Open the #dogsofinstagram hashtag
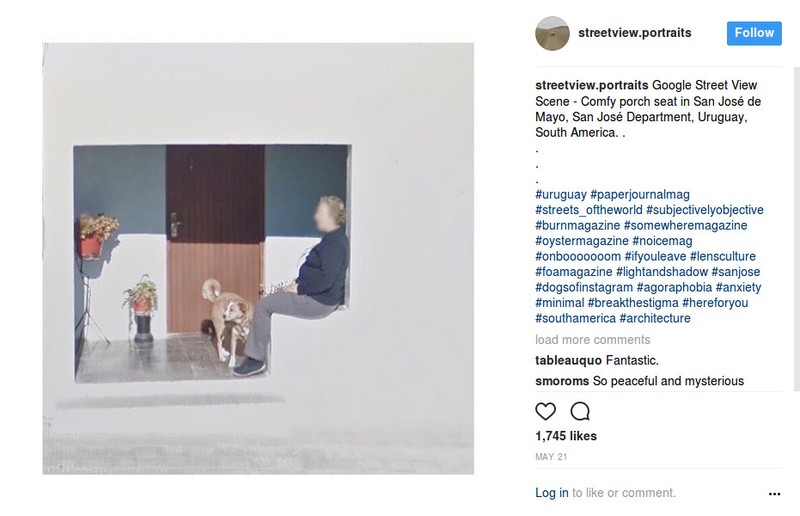The width and height of the screenshot is (800, 516). [584, 287]
